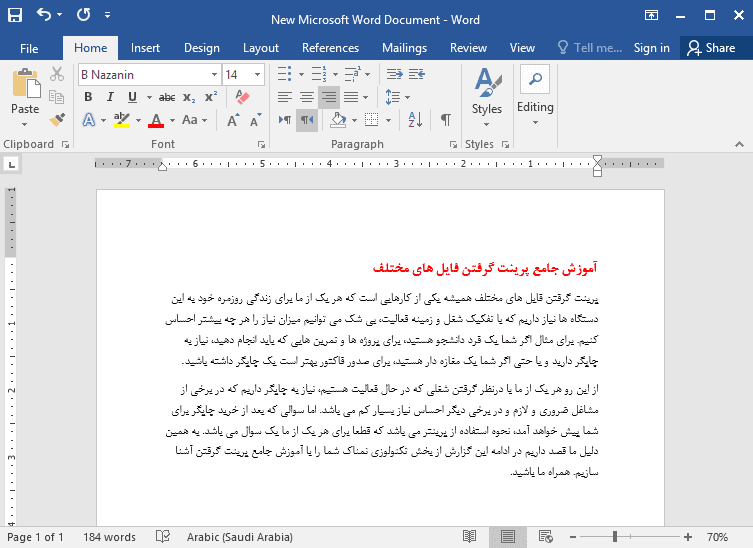Click the Sort A-Z icon
The image size is (753, 548).
(415, 120)
